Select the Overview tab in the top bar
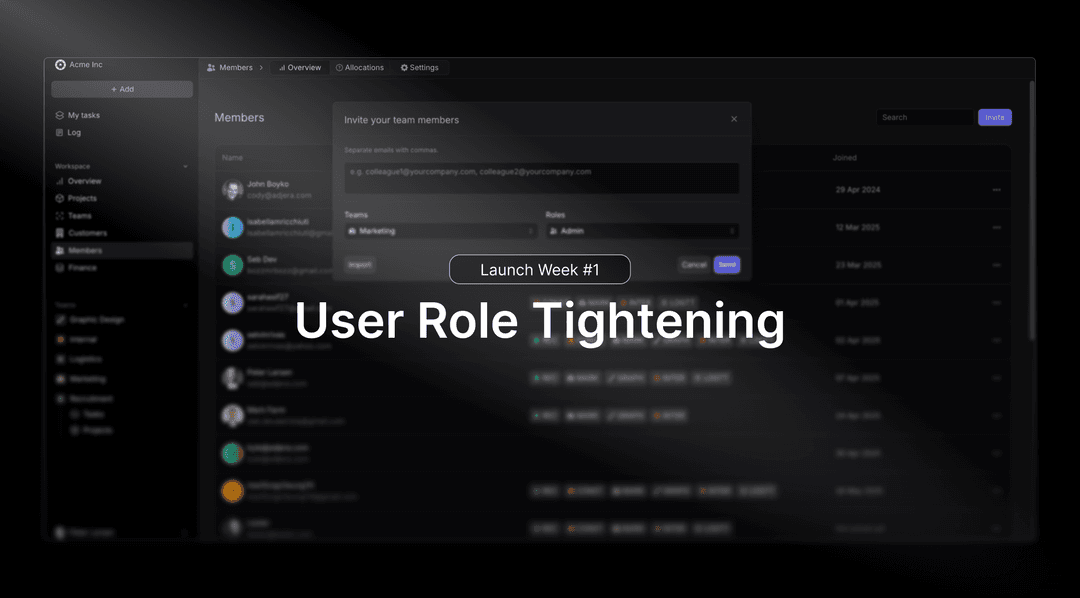1080x598 pixels. [300, 68]
